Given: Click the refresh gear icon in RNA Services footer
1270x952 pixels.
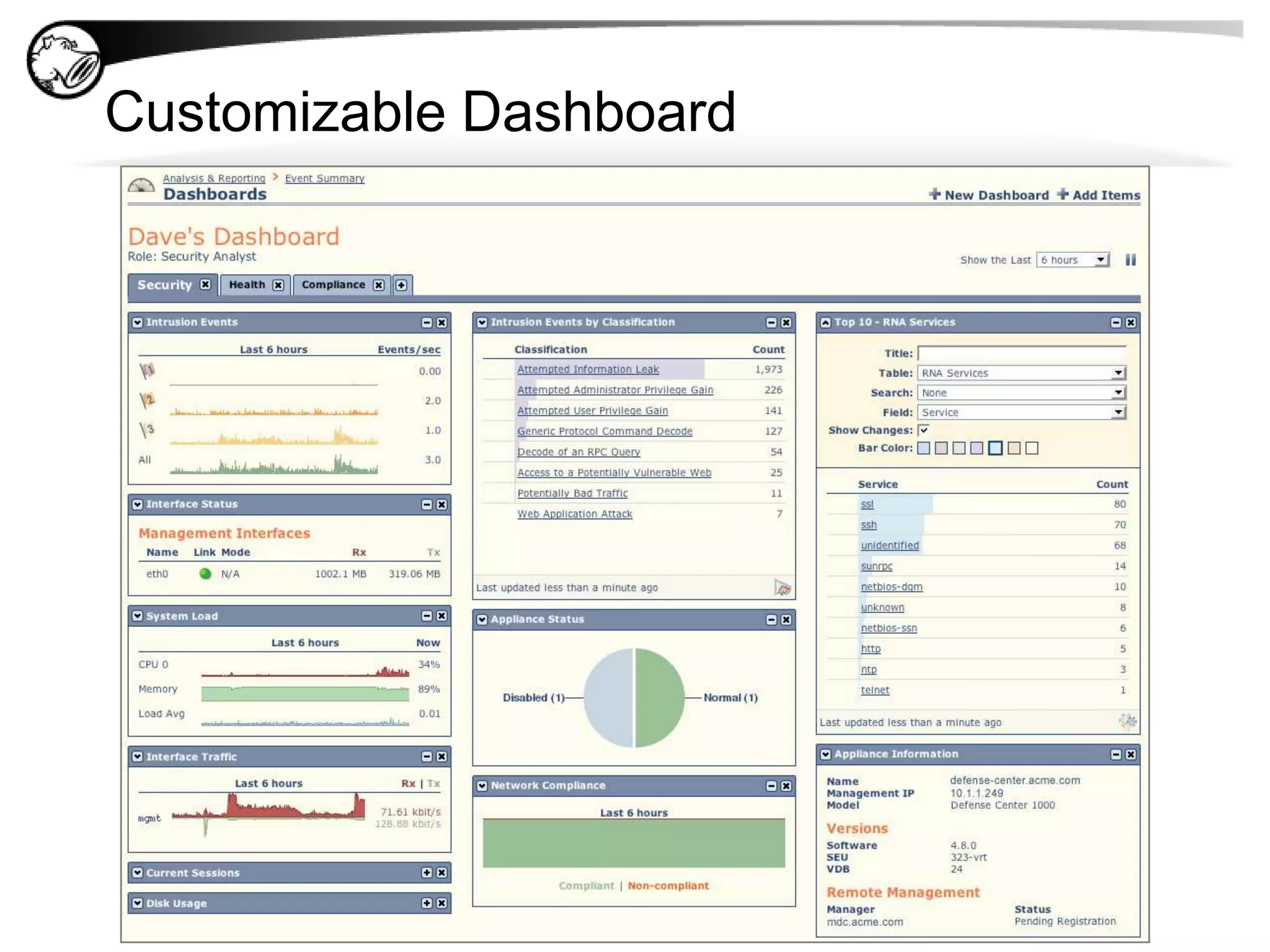Looking at the screenshot, I should [x=1128, y=721].
